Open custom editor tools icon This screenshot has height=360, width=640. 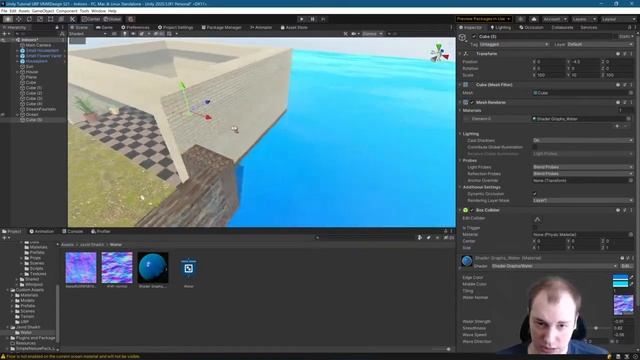tap(72, 19)
